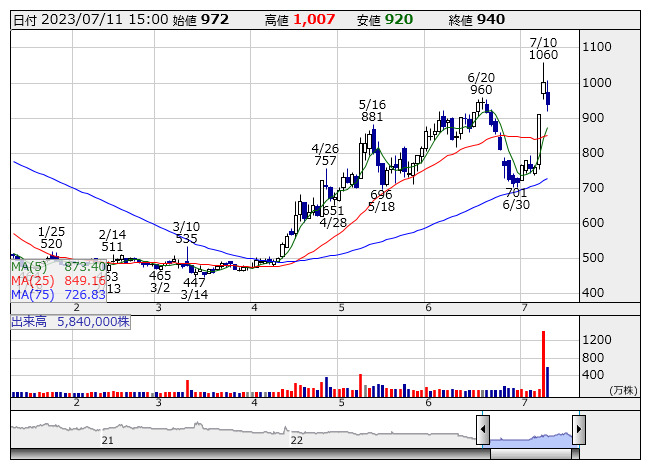Click the 5/16 881 peak label
This screenshot has height=470, width=653.
click(372, 110)
